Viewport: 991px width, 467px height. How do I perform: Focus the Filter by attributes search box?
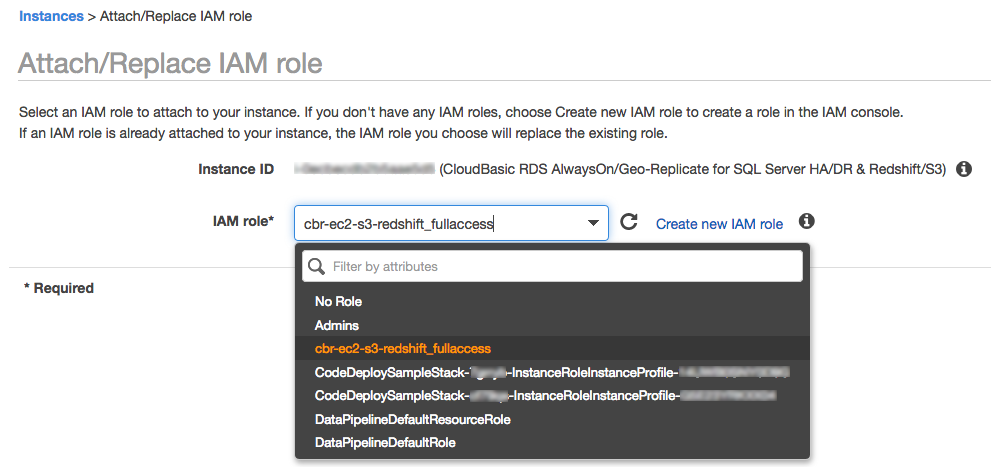pyautogui.click(x=552, y=267)
